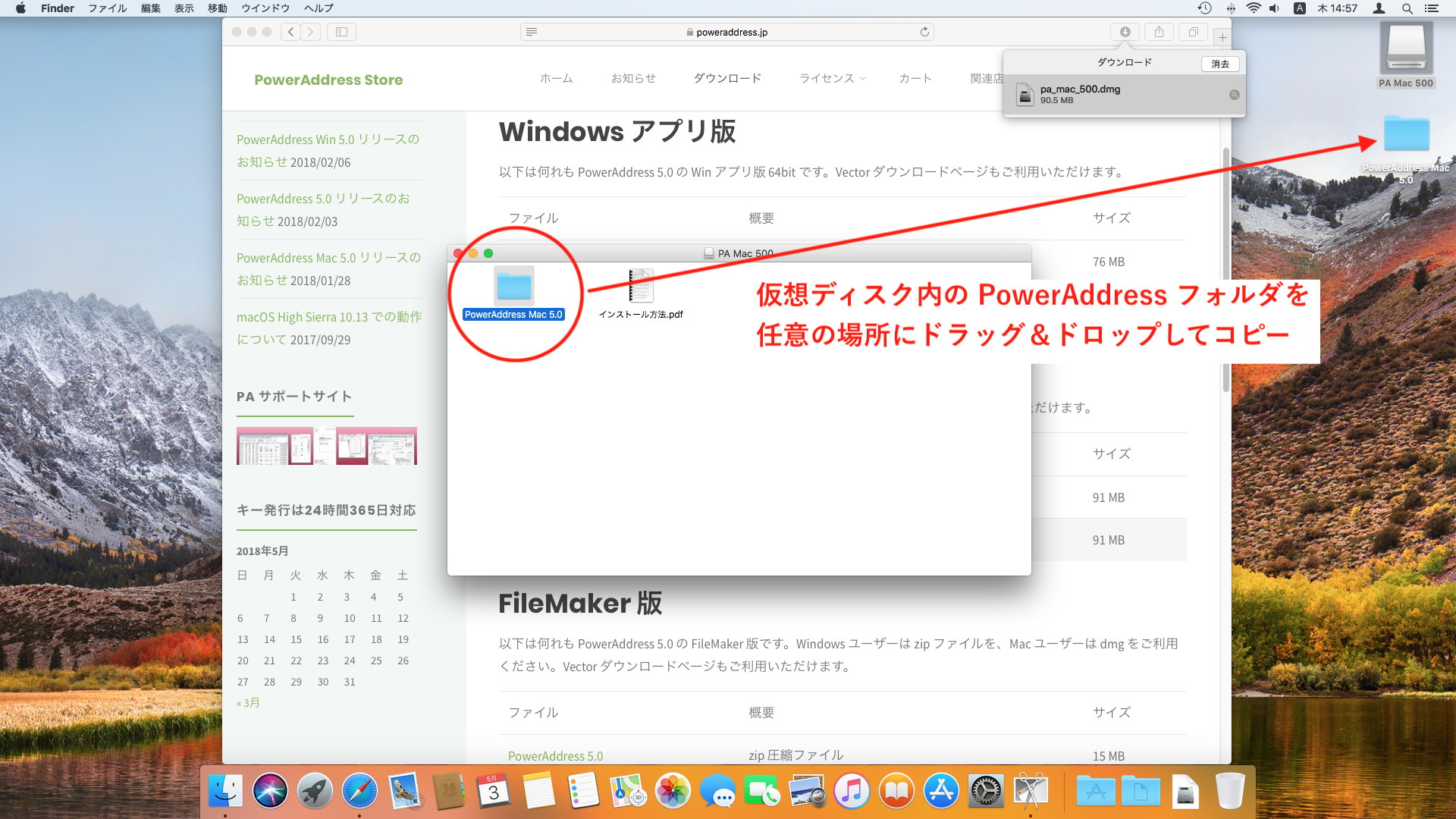Open Safari from the Dock

tap(359, 792)
